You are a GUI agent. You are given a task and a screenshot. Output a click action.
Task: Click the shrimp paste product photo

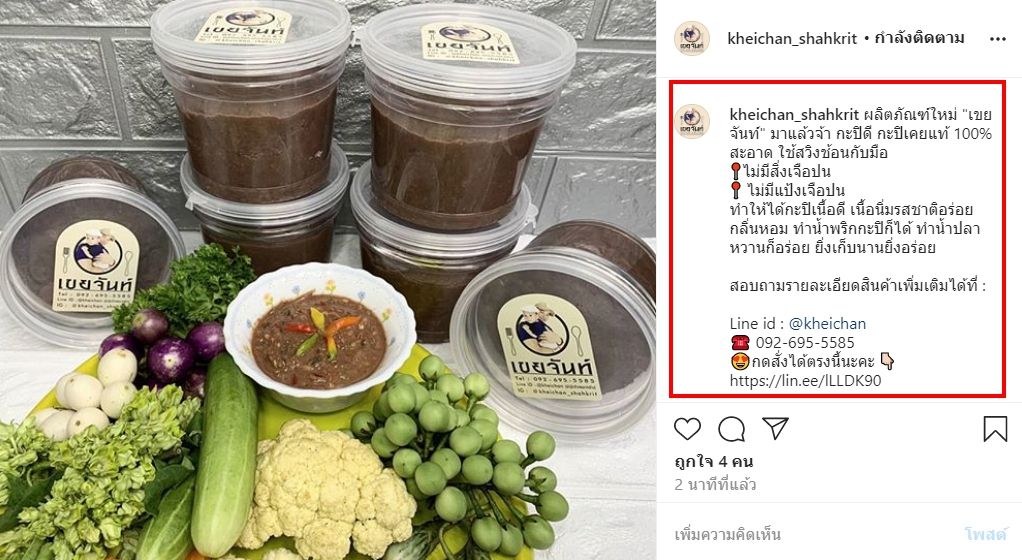tap(328, 280)
